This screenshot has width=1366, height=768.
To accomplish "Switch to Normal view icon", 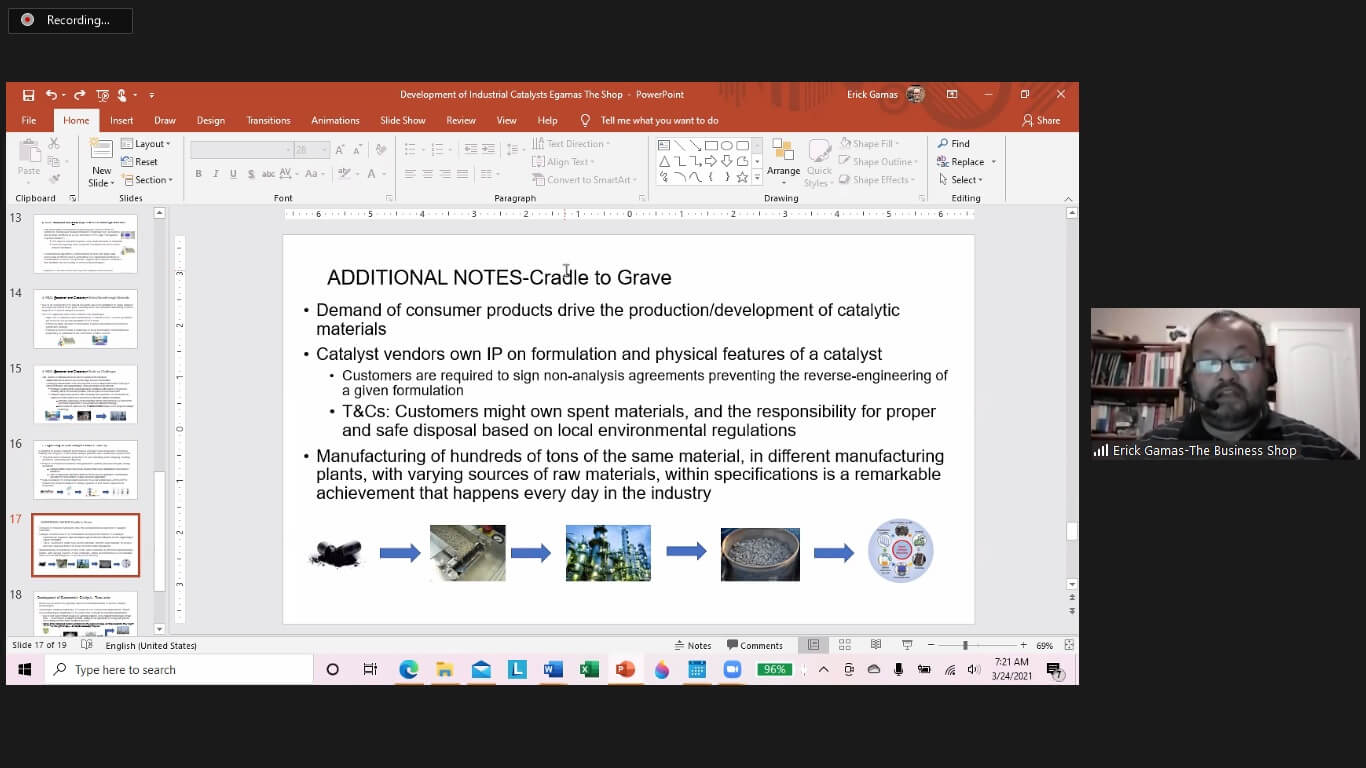I will tap(813, 645).
